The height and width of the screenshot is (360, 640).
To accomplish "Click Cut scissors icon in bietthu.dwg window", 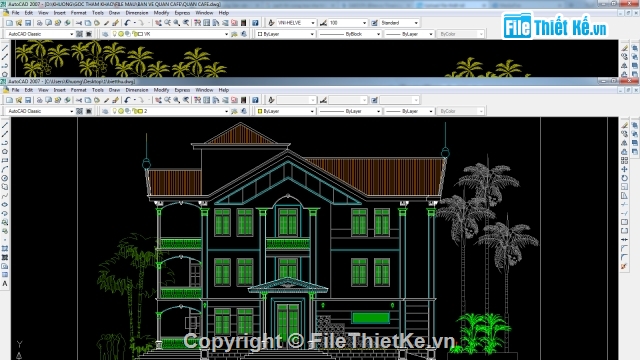I will pos(79,100).
